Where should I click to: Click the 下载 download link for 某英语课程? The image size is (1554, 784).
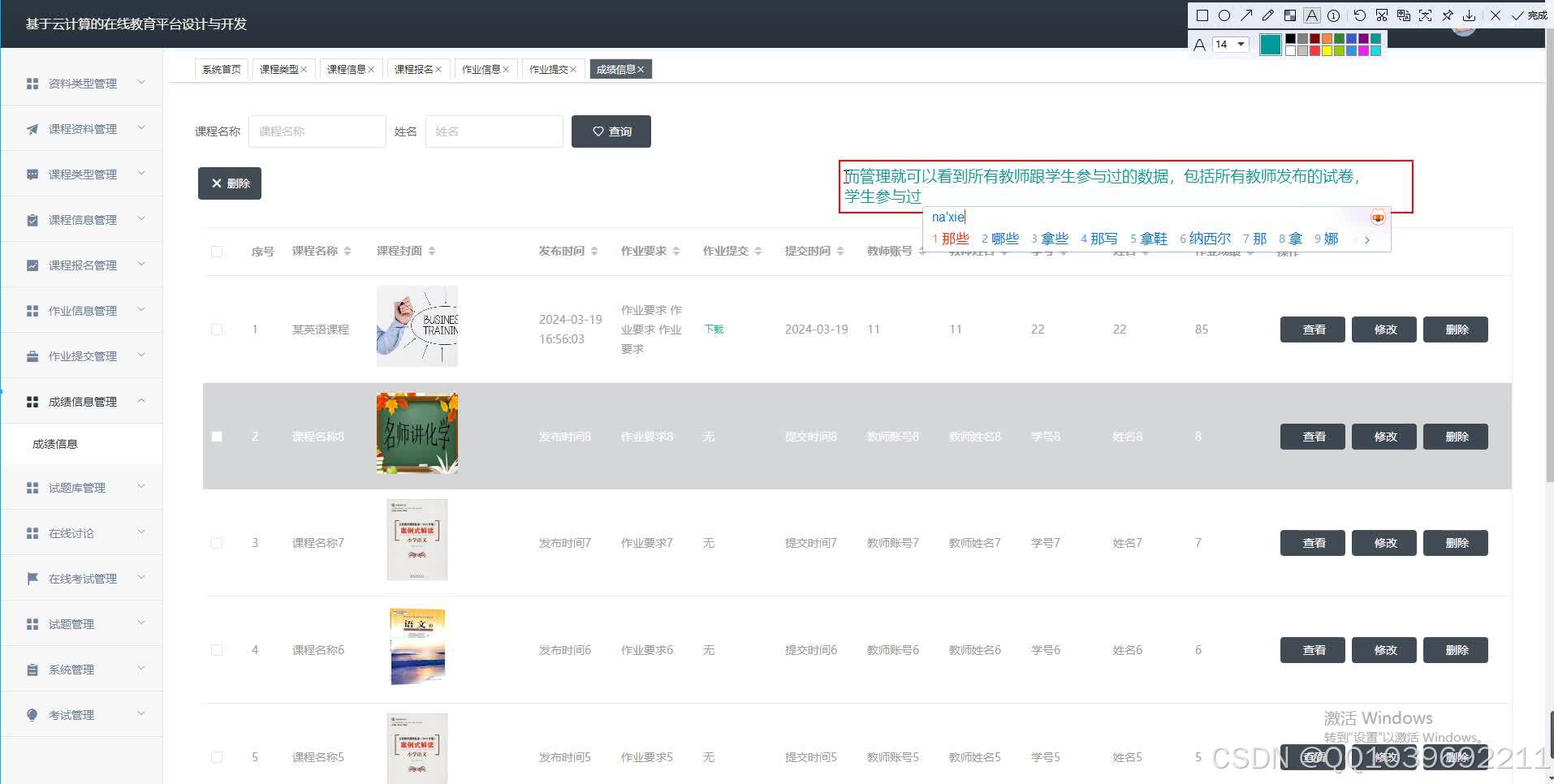point(713,329)
